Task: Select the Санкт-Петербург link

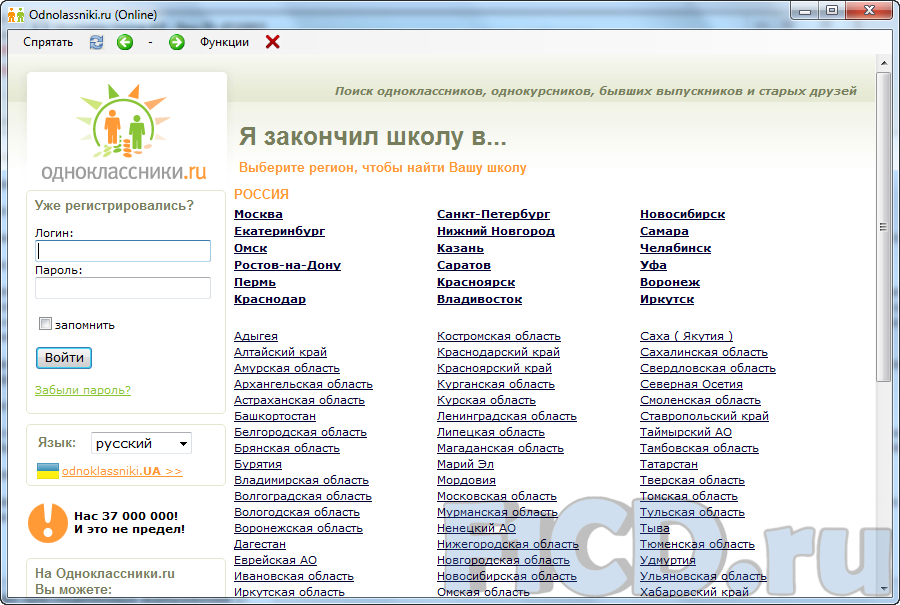Action: (x=493, y=214)
